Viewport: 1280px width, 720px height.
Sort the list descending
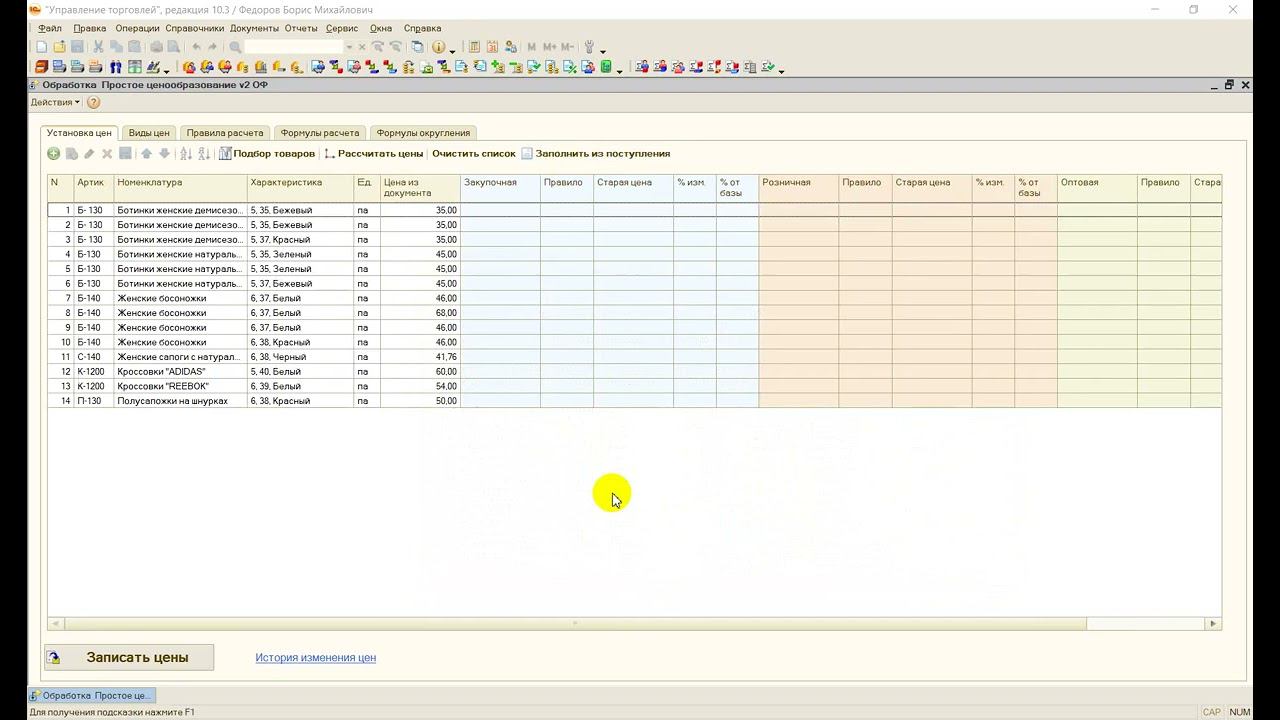click(204, 154)
